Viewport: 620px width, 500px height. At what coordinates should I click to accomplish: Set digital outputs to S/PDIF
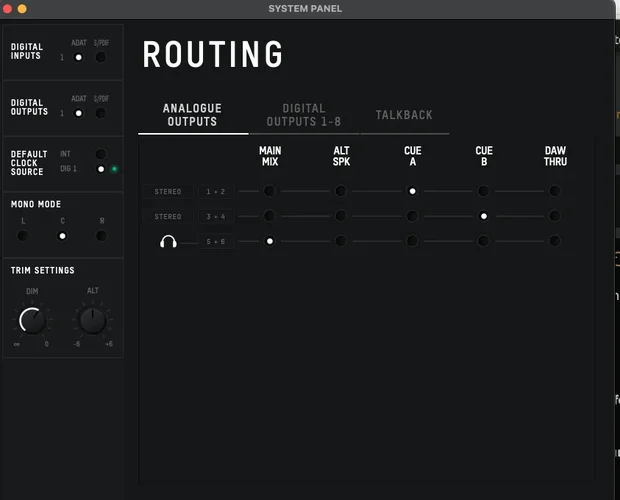[x=101, y=113]
